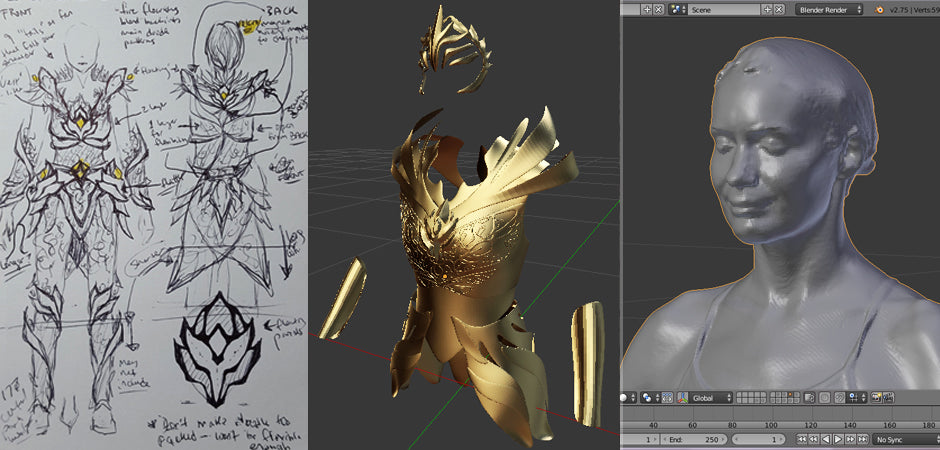Viewport: 940px width, 450px height.
Task: Click the OpenGL render animation clapper icon
Action: click(888, 397)
